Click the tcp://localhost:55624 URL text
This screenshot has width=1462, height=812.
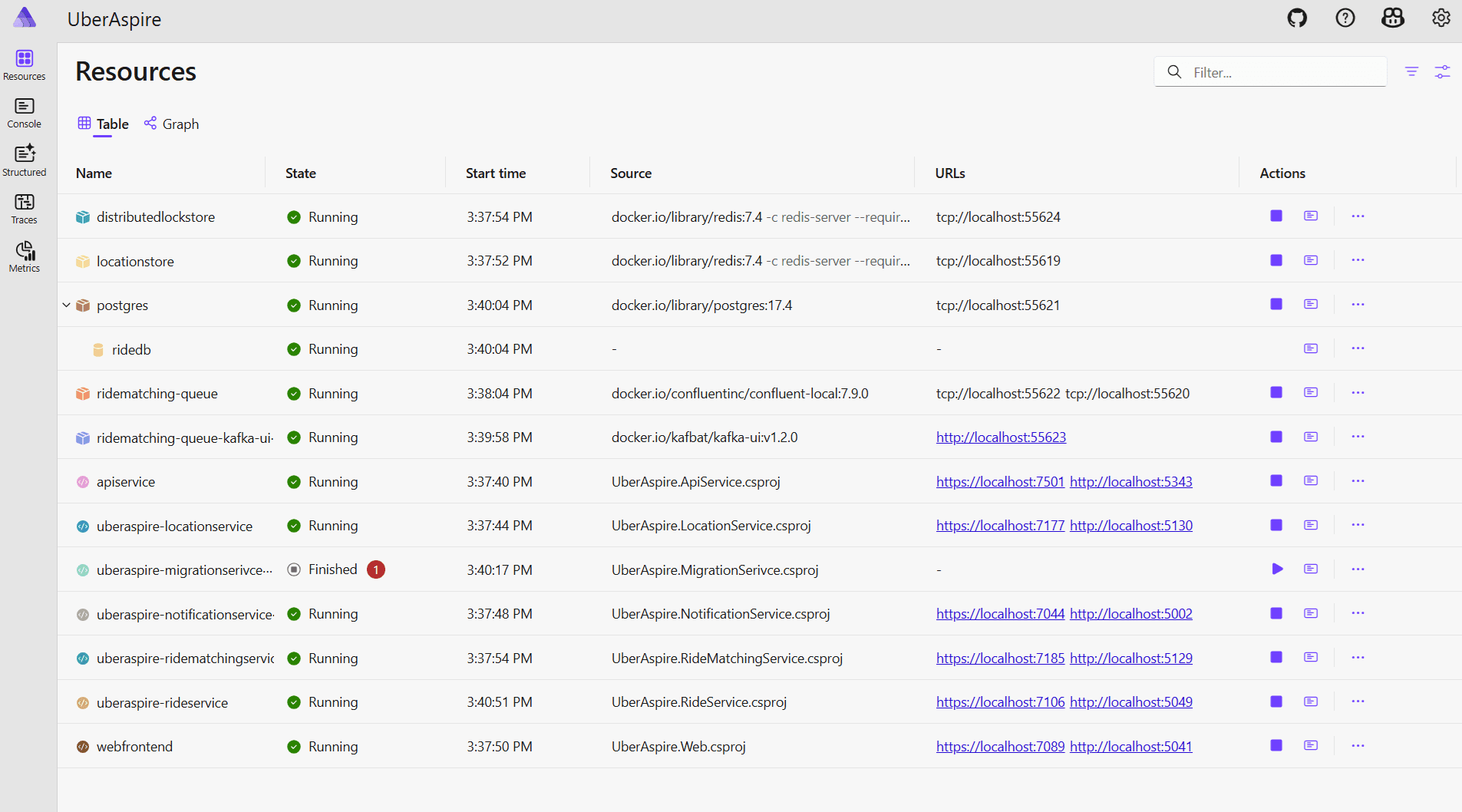(x=998, y=217)
